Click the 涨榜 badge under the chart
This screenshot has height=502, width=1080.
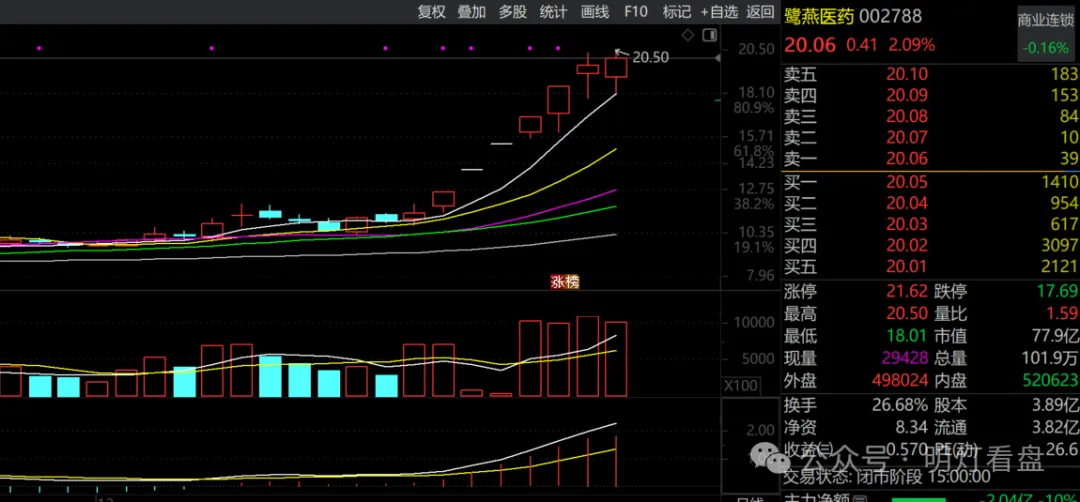(x=564, y=281)
